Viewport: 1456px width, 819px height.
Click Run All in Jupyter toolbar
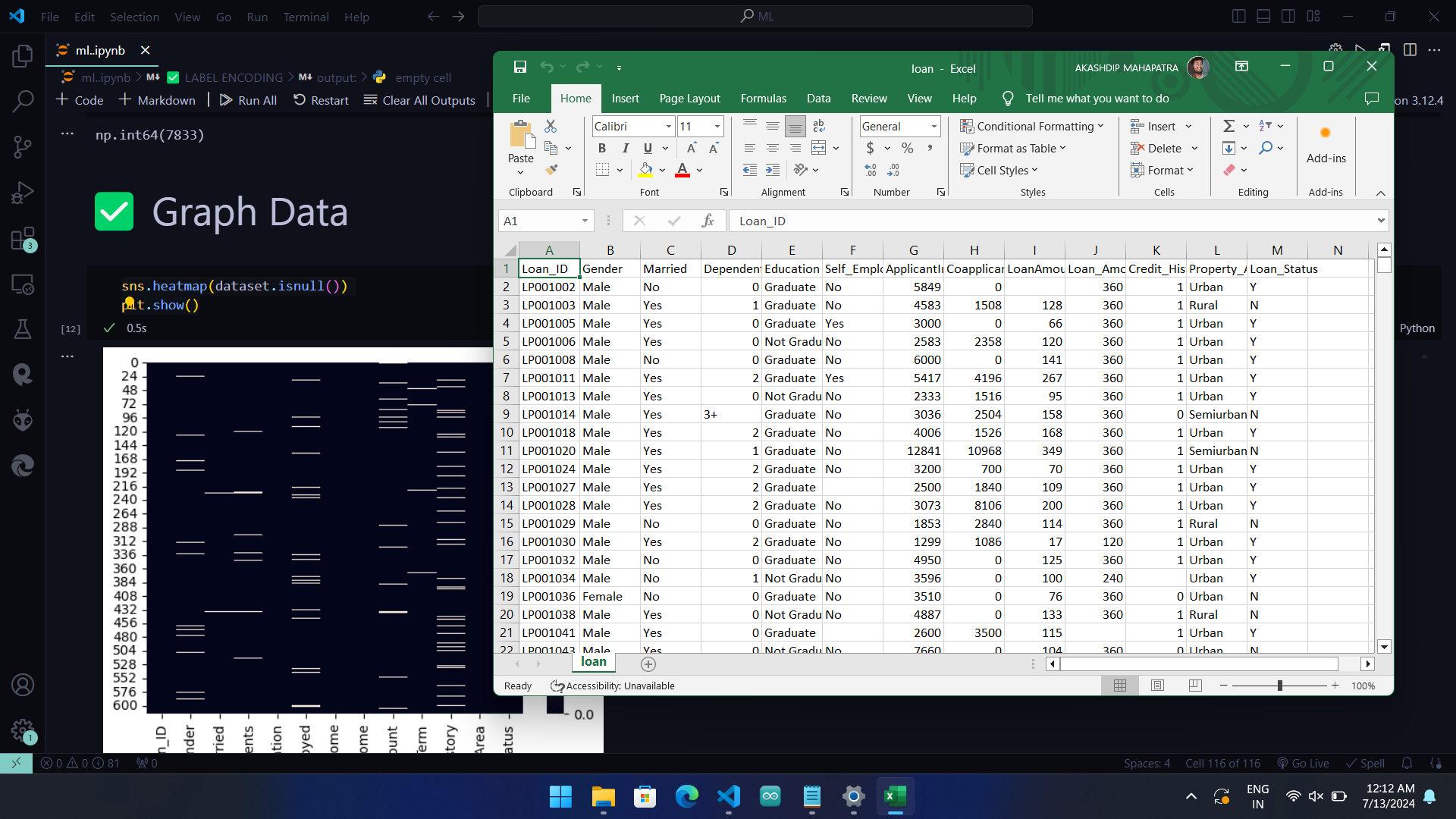coord(248,99)
